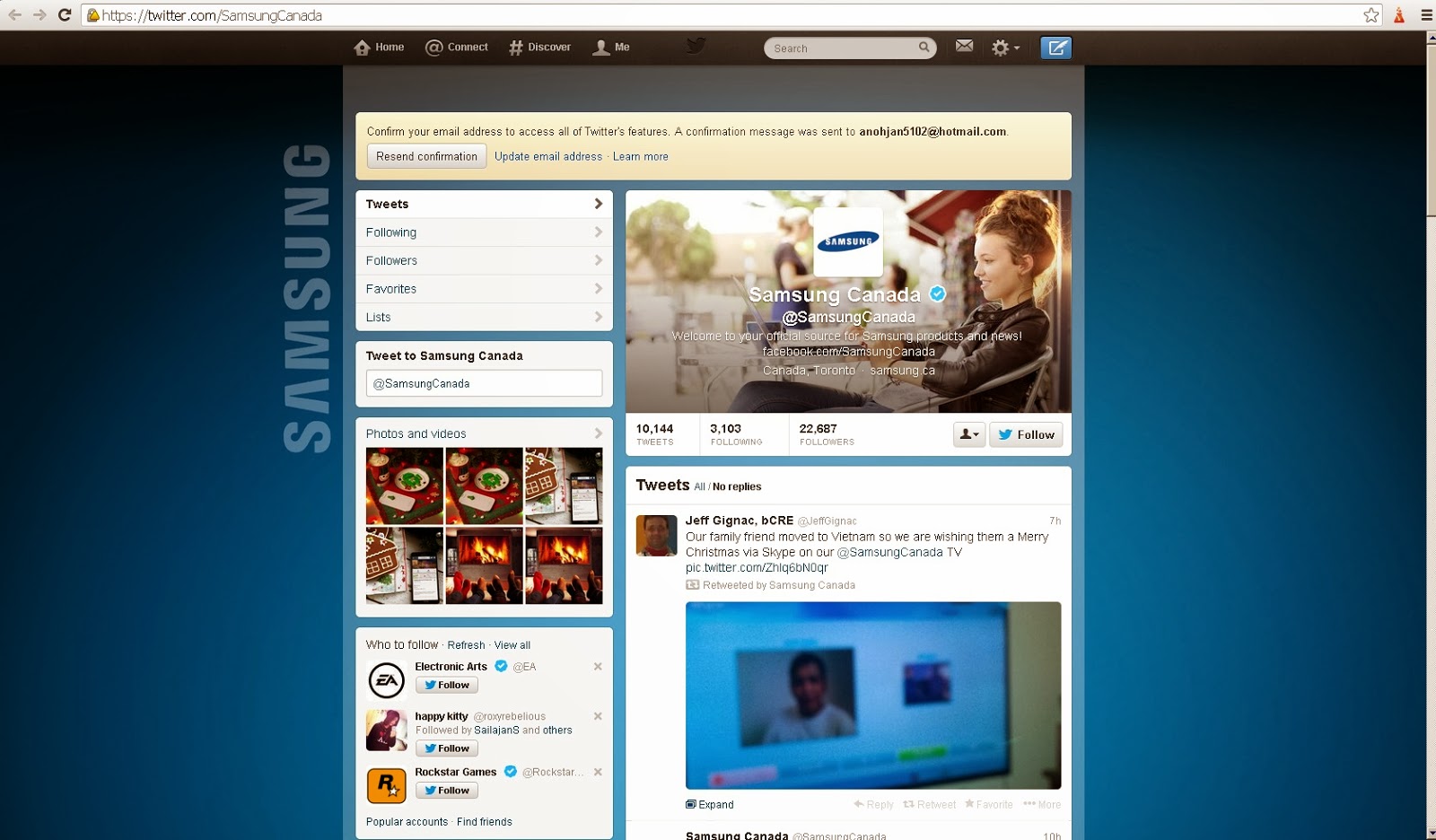Click the Update email address link
Viewport: 1436px width, 840px height.
point(548,156)
